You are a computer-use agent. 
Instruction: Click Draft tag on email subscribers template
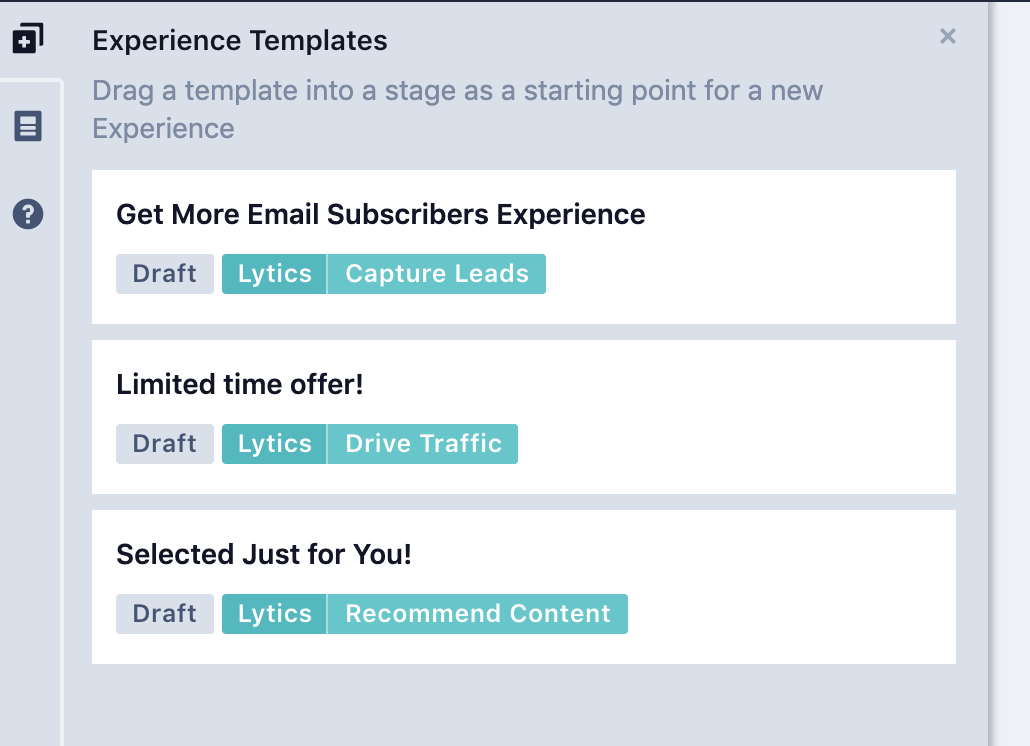click(165, 274)
